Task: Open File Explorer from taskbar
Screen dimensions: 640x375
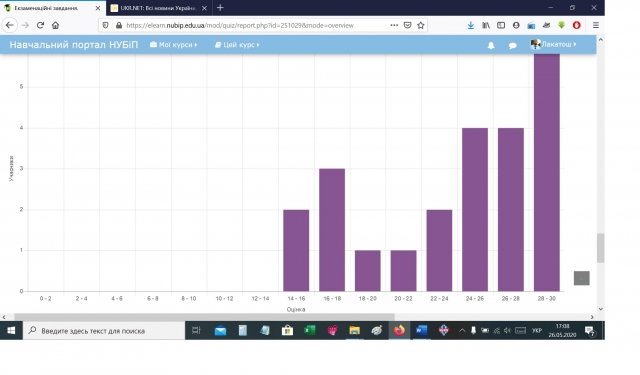Action: (x=354, y=331)
